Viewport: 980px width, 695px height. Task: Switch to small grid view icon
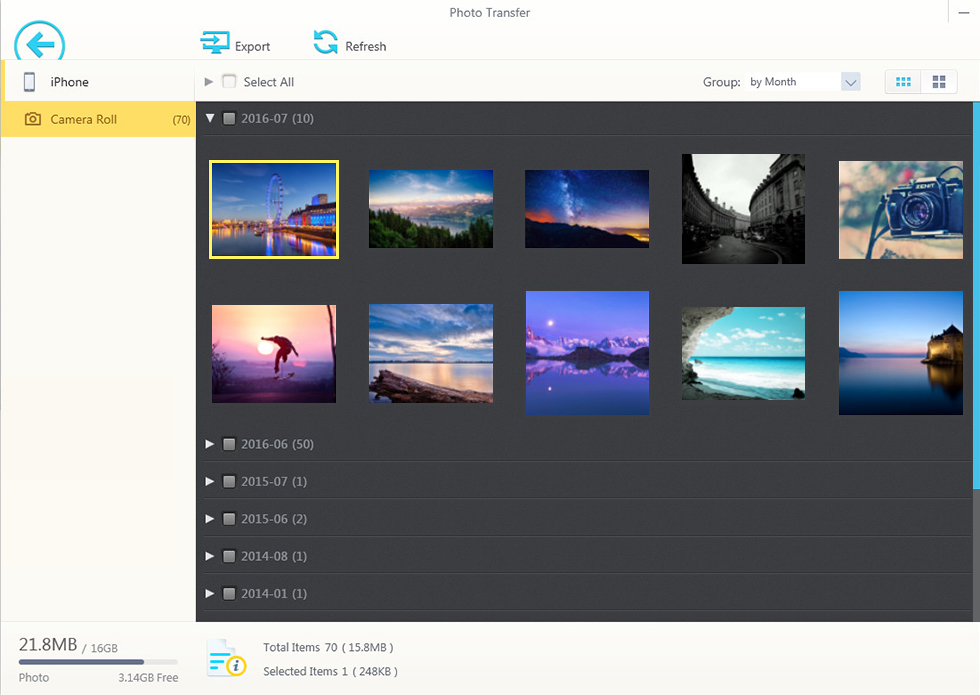(x=903, y=82)
